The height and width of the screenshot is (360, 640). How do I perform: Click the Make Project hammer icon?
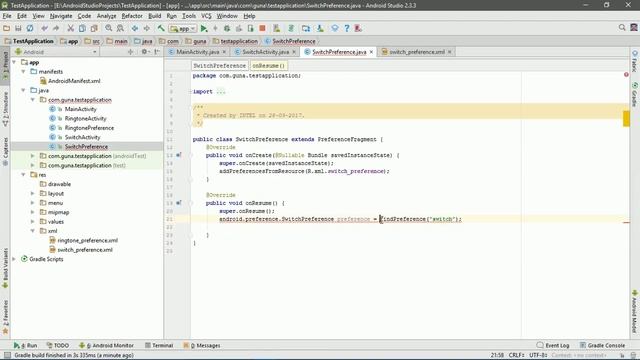[161, 28]
